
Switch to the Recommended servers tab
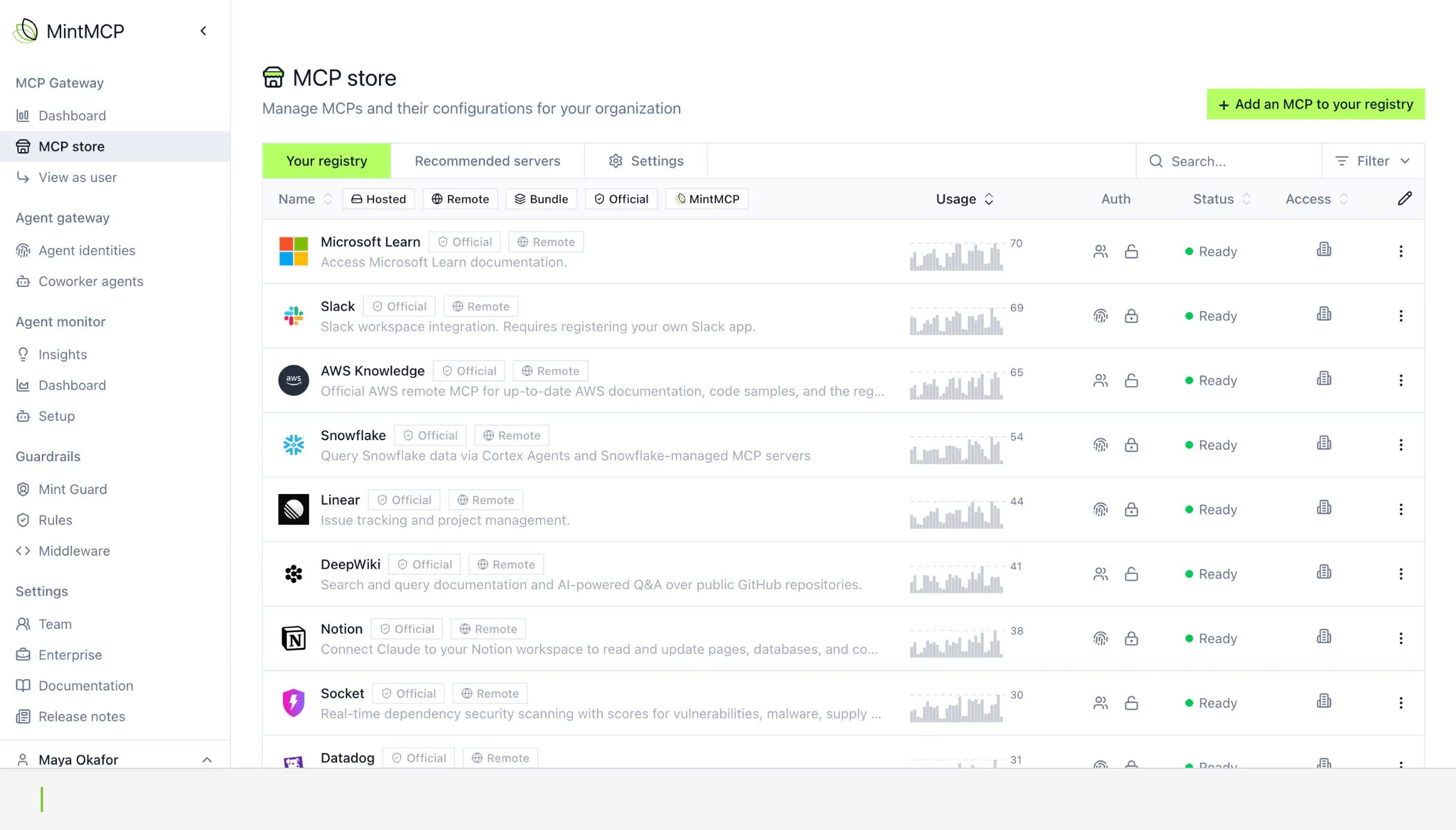[x=487, y=161]
